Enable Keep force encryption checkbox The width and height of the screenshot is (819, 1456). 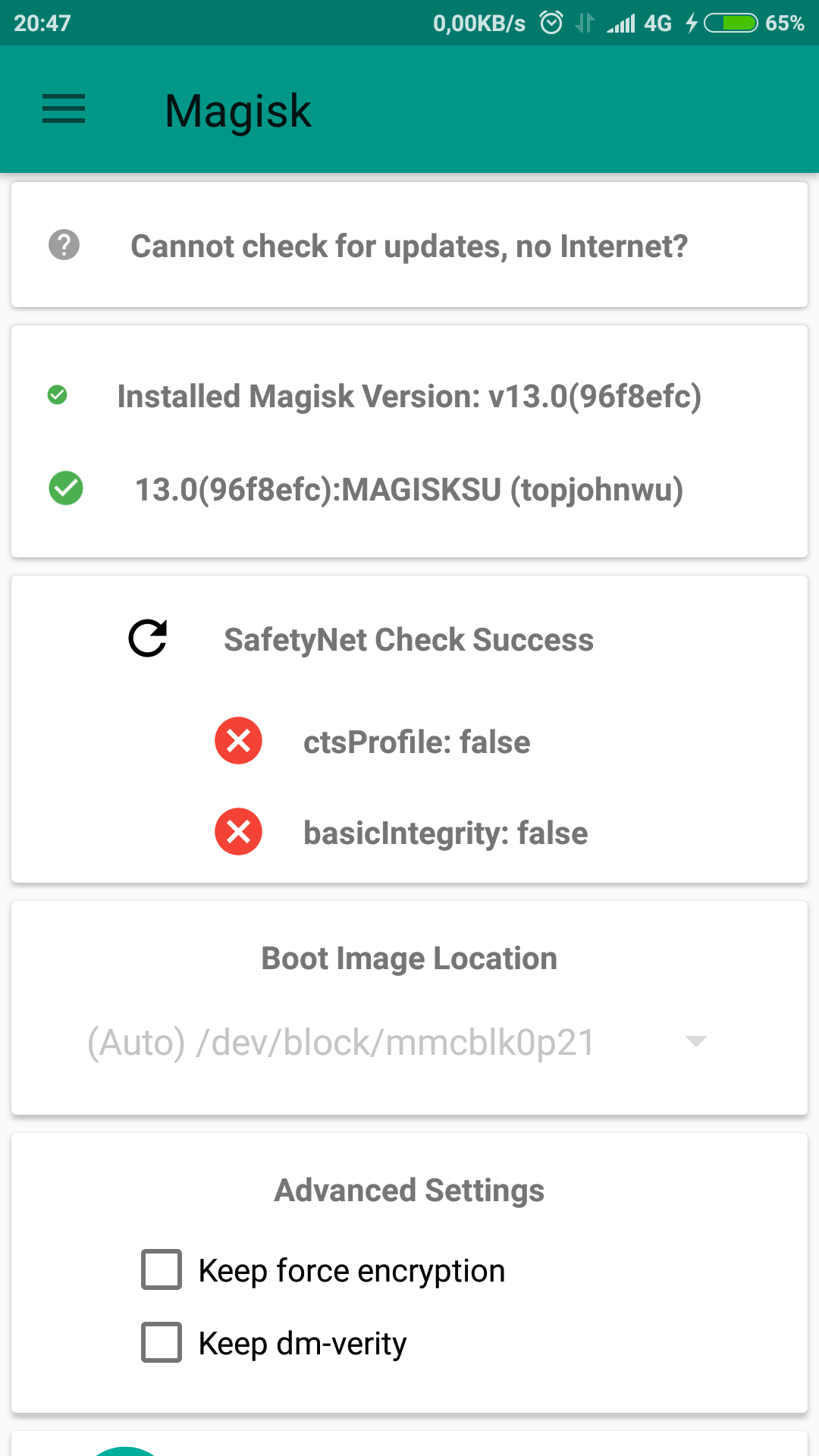pos(162,1269)
